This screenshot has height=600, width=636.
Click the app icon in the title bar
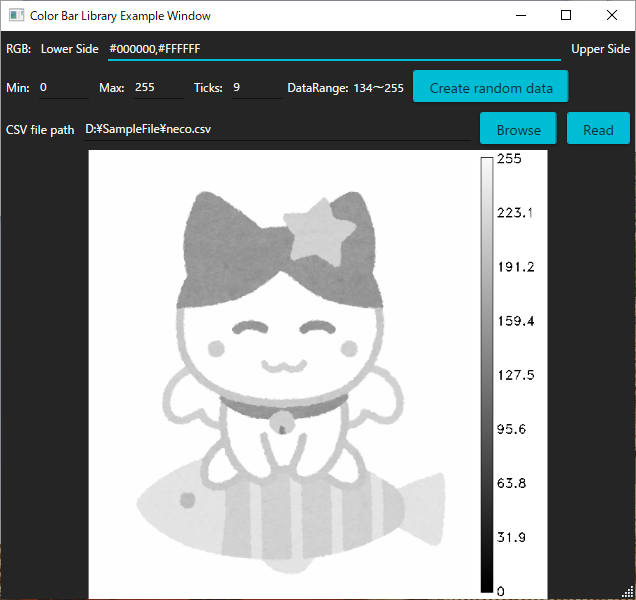point(17,15)
